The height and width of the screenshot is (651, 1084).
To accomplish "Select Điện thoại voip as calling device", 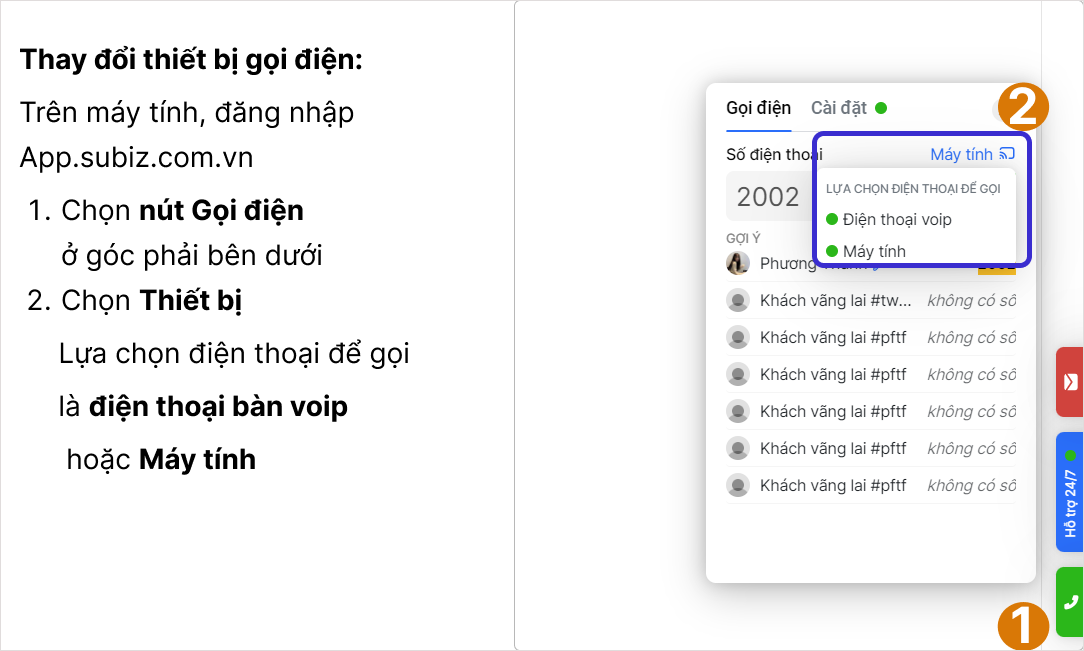I will click(896, 219).
